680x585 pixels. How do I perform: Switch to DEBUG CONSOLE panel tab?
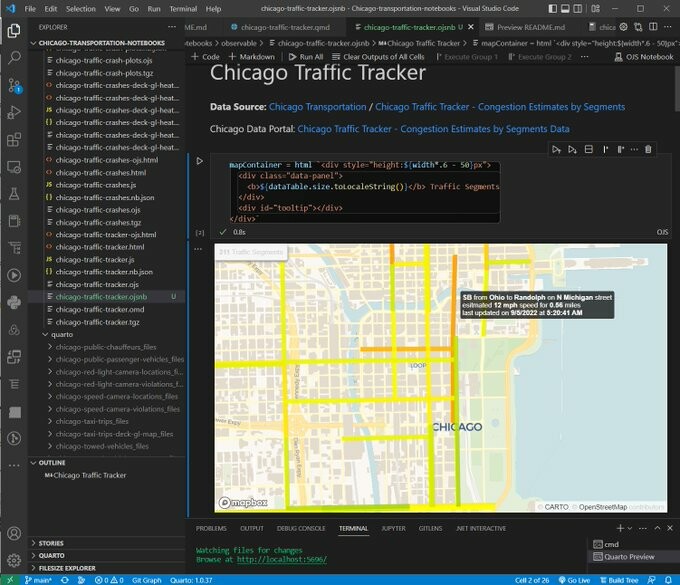click(301, 528)
